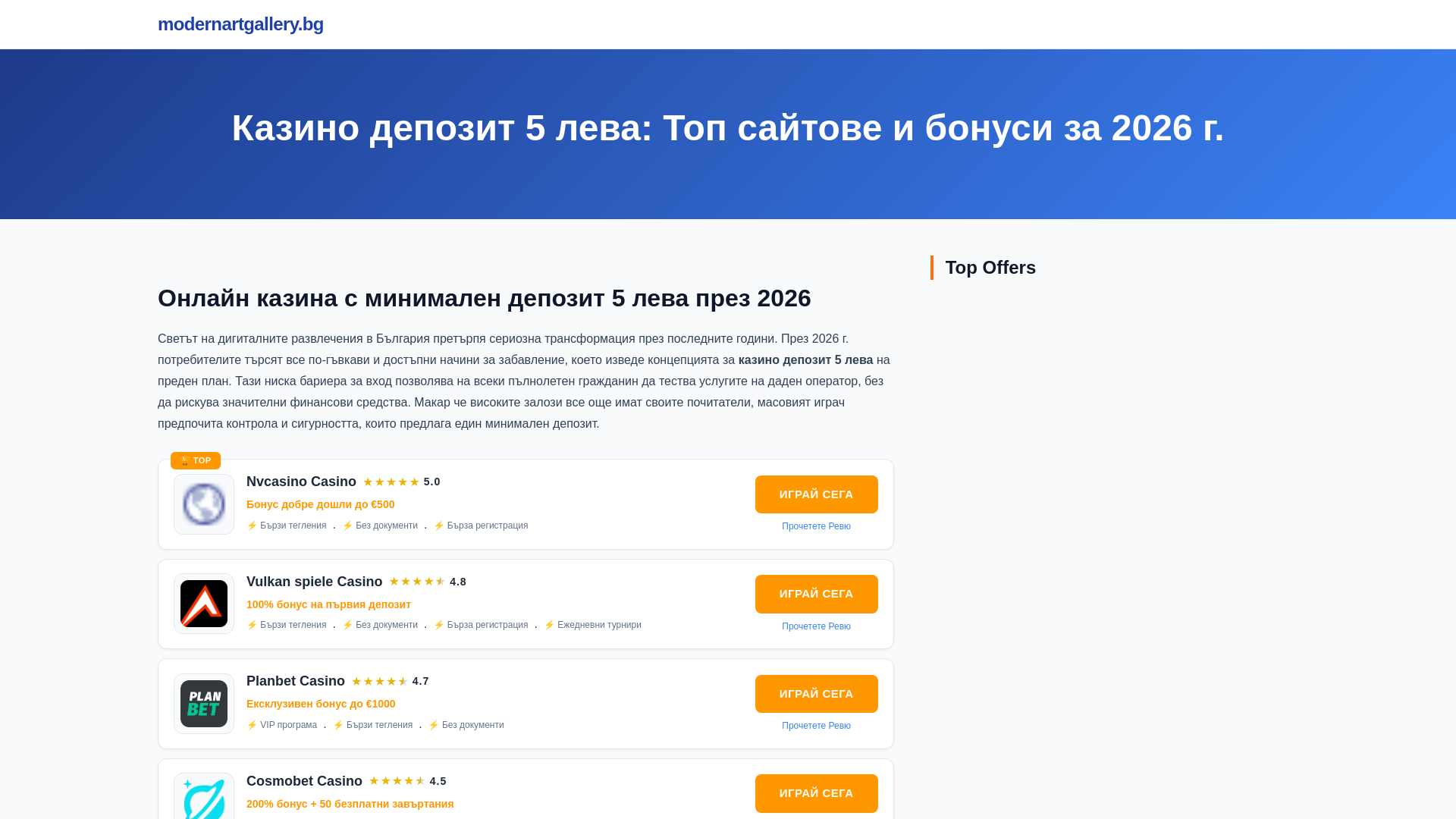Click the Planbet Casino logo

pos(204,704)
